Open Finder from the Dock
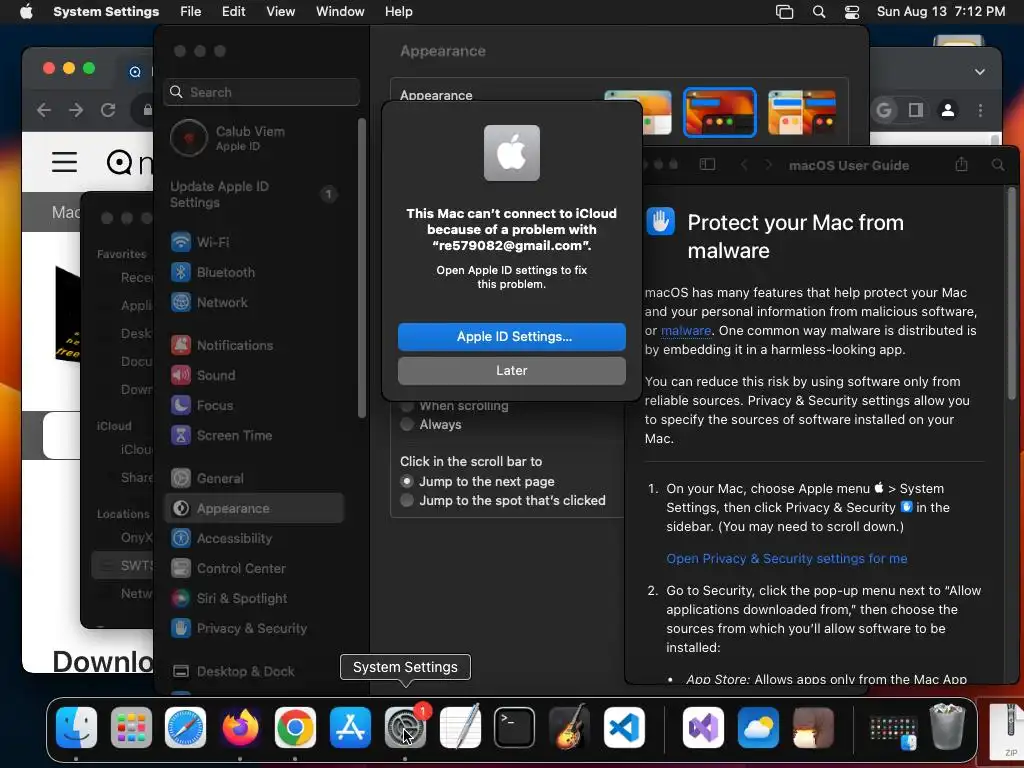 (76, 727)
